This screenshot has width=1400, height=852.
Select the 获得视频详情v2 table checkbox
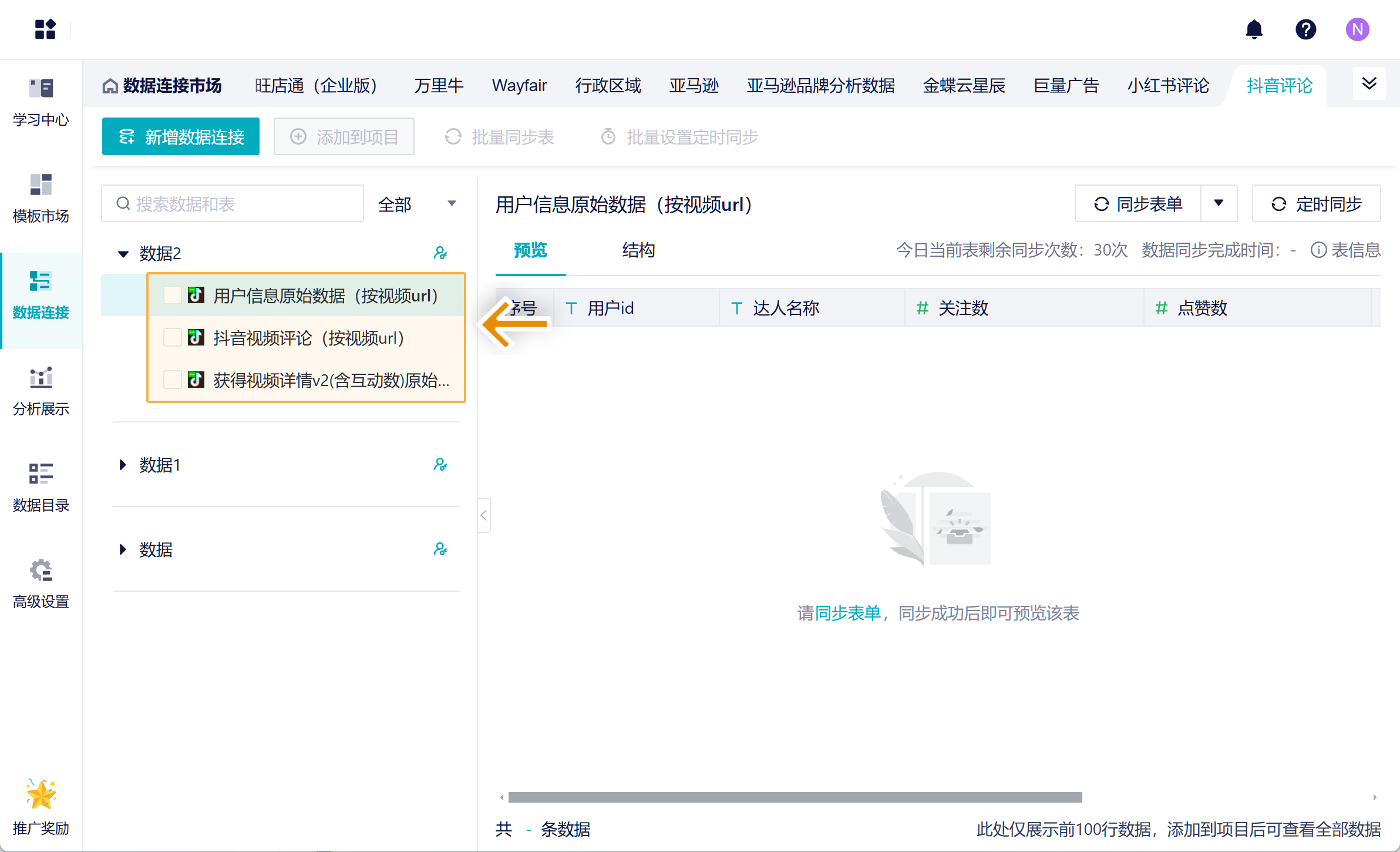tap(172, 380)
